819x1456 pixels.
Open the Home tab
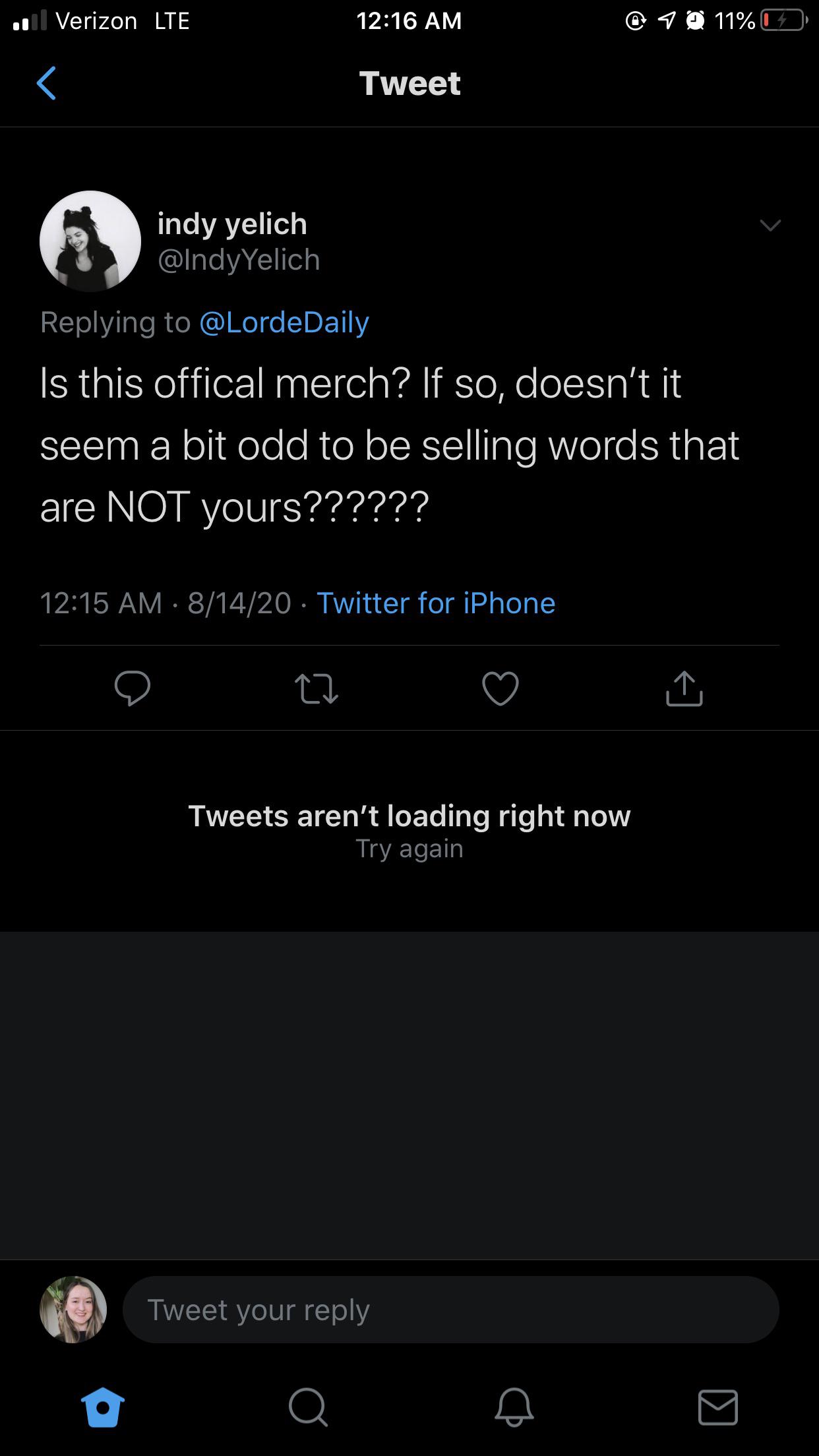[102, 1407]
